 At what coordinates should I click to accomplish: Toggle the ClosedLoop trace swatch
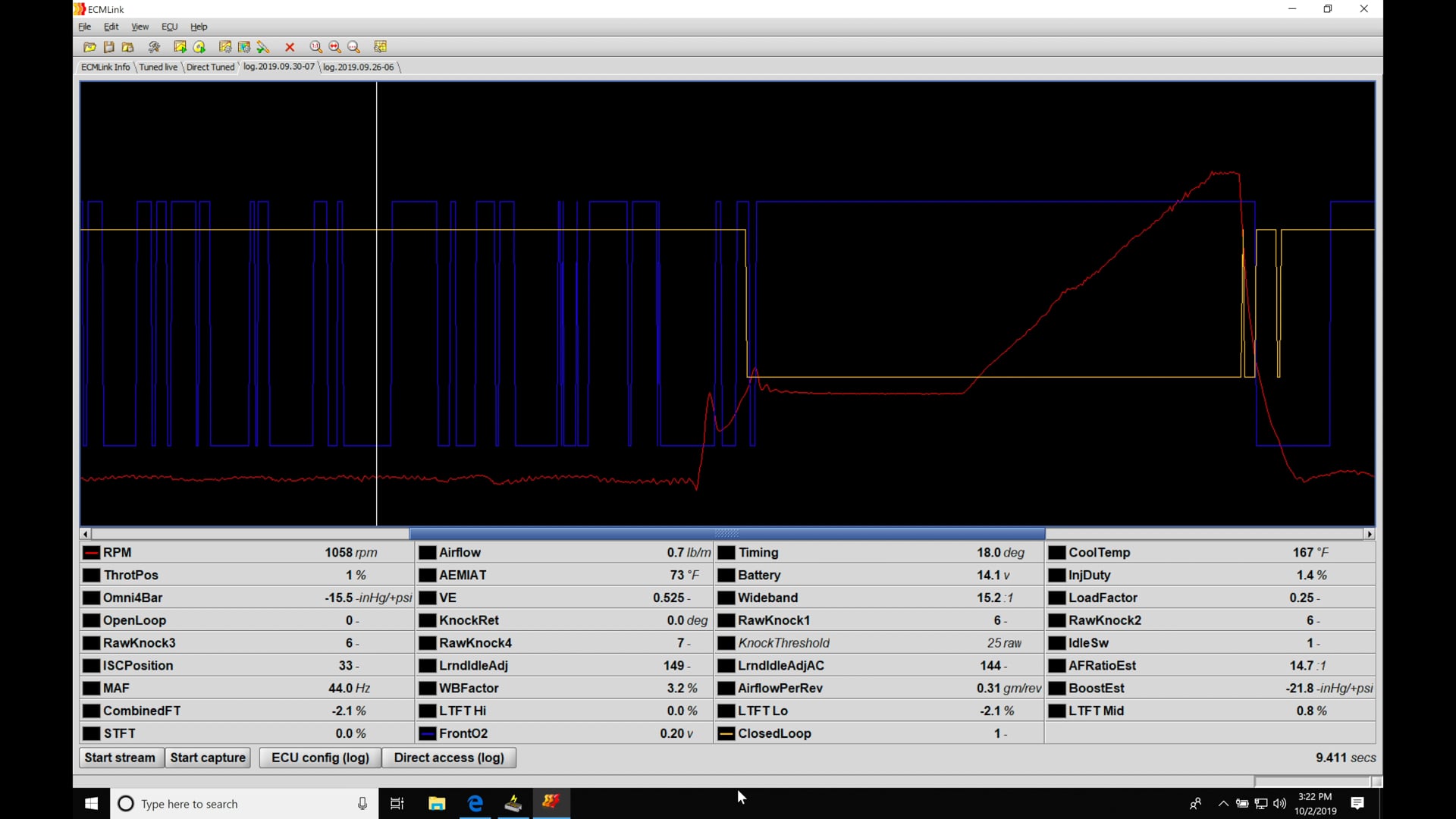tap(726, 734)
